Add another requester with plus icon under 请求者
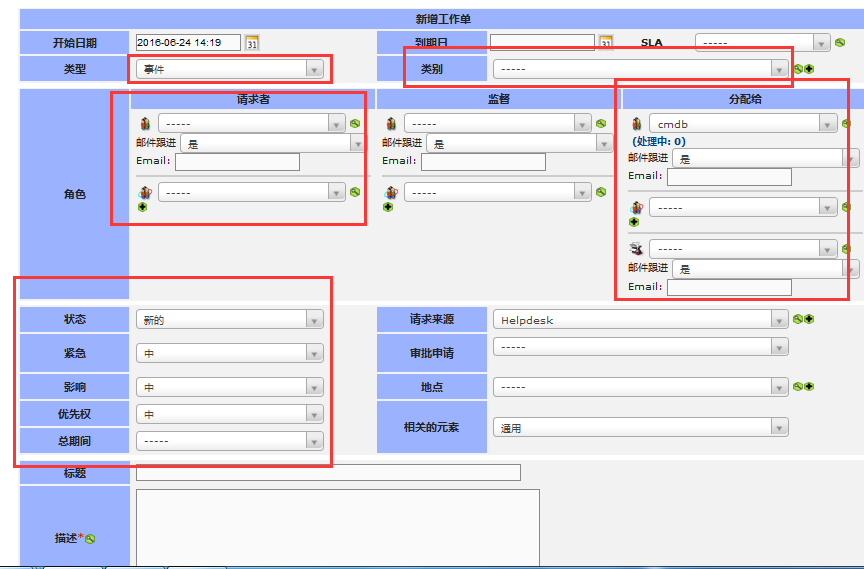The width and height of the screenshot is (864, 569). click(x=143, y=207)
